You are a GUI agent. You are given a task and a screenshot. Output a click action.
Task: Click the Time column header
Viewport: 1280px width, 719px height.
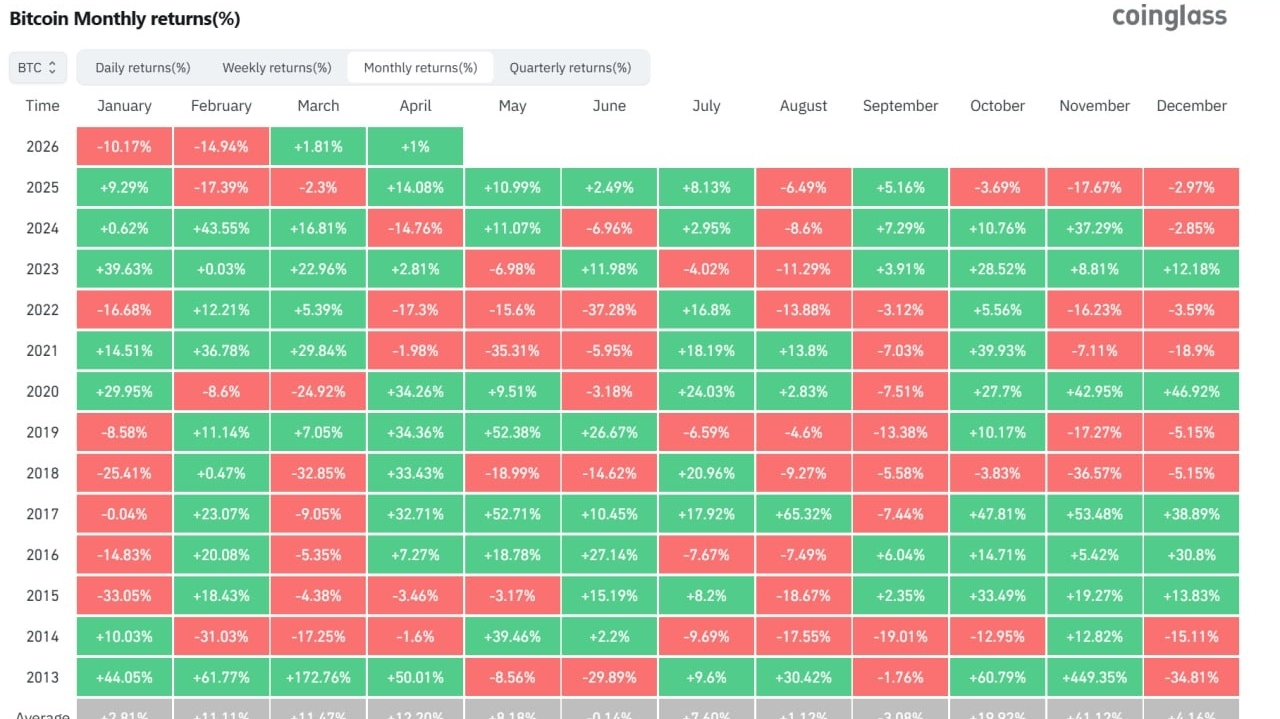[x=43, y=106]
